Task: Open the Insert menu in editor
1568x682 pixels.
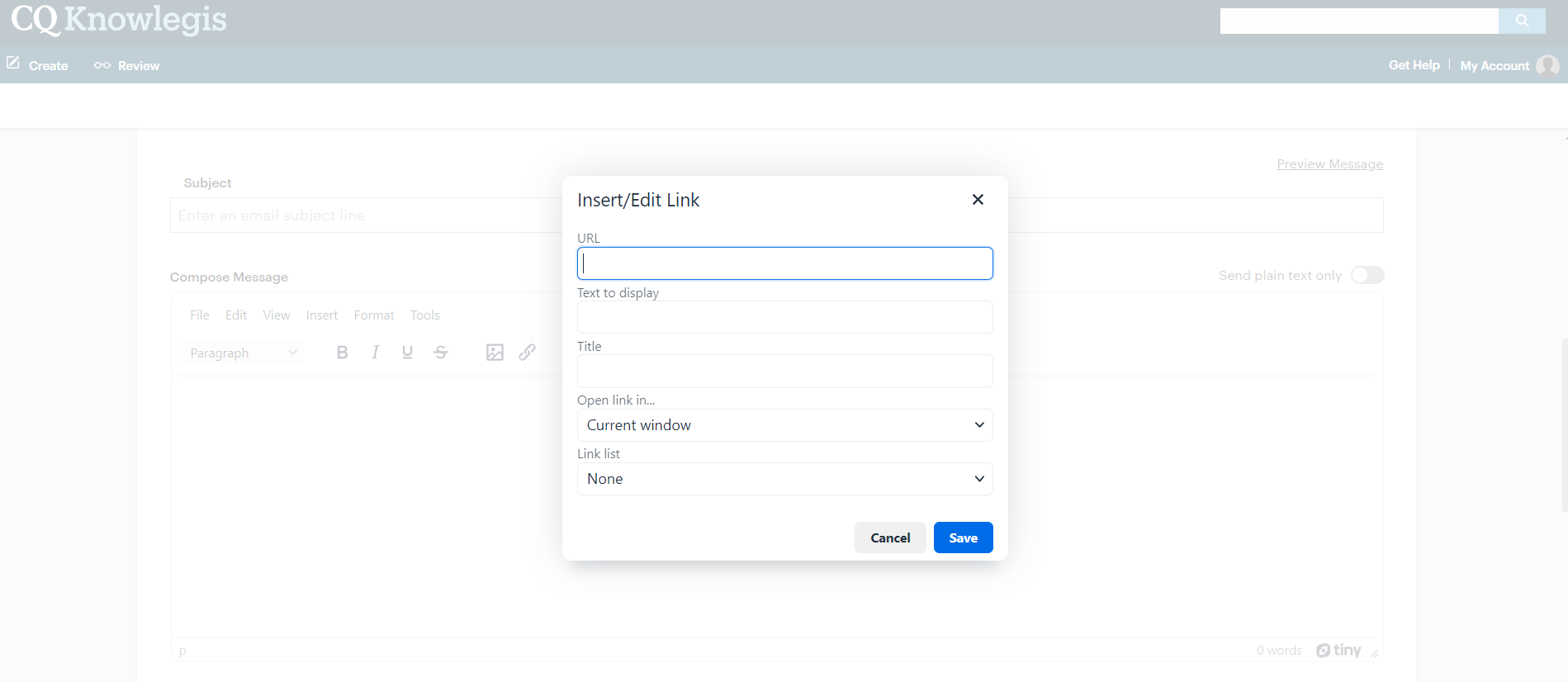Action: [321, 315]
